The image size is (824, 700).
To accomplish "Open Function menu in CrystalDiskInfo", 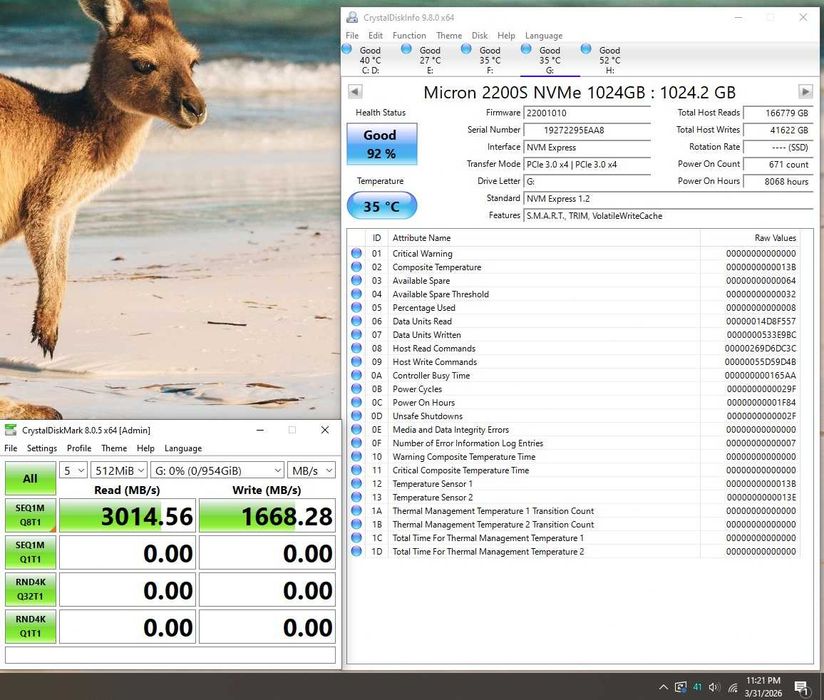I will [409, 35].
